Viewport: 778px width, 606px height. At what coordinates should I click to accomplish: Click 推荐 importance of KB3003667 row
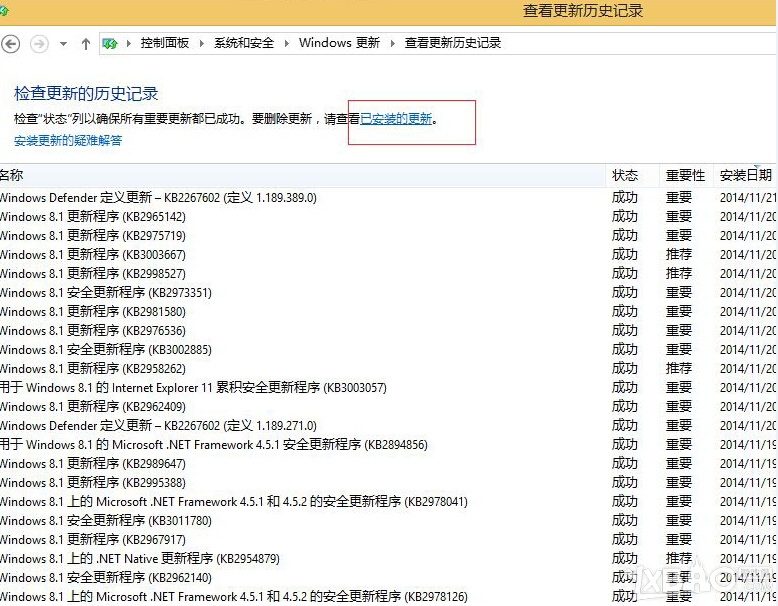(x=679, y=255)
